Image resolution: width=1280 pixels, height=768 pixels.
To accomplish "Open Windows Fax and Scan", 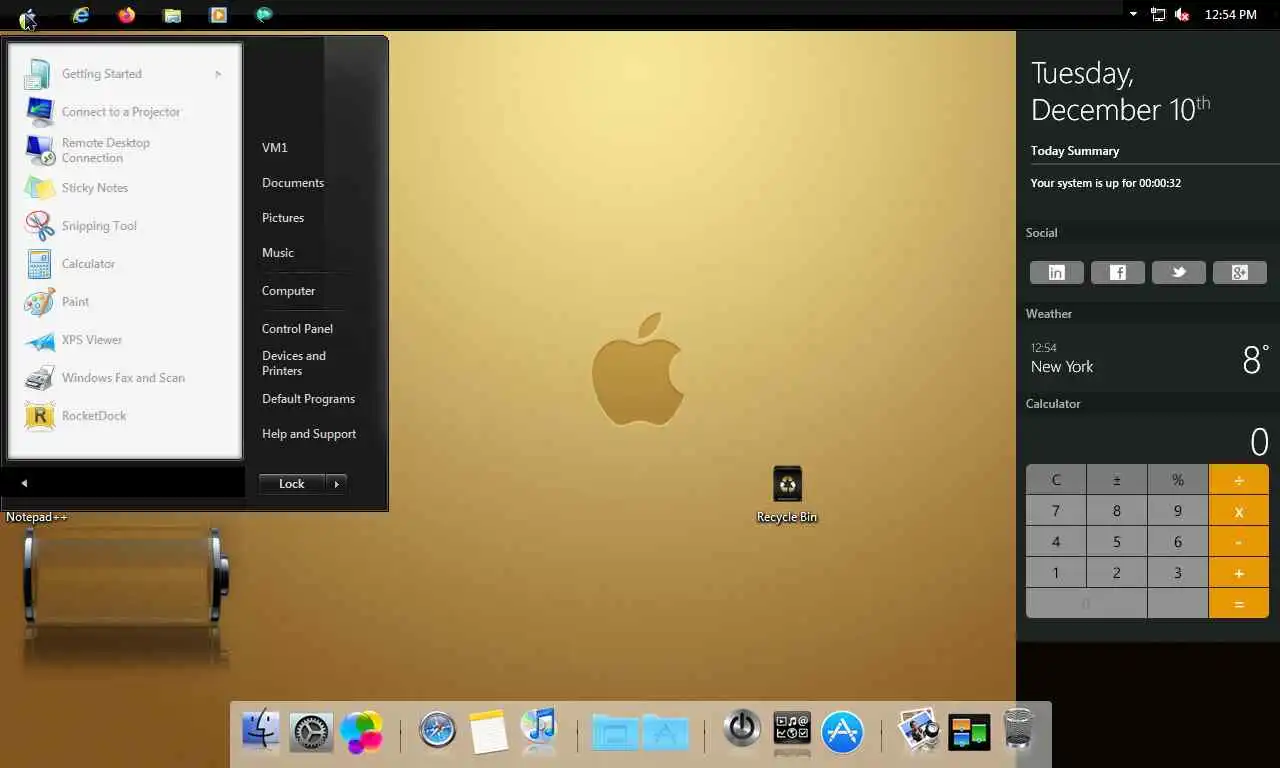I will point(124,378).
